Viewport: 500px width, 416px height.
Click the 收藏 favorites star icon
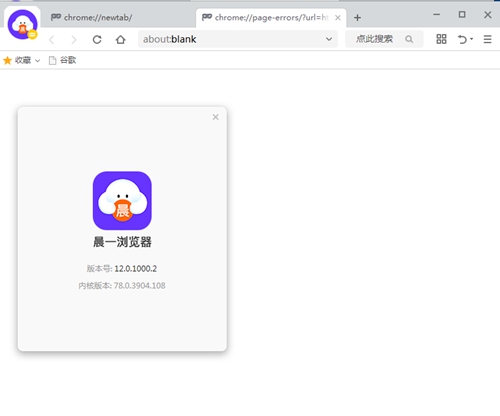tap(7, 60)
